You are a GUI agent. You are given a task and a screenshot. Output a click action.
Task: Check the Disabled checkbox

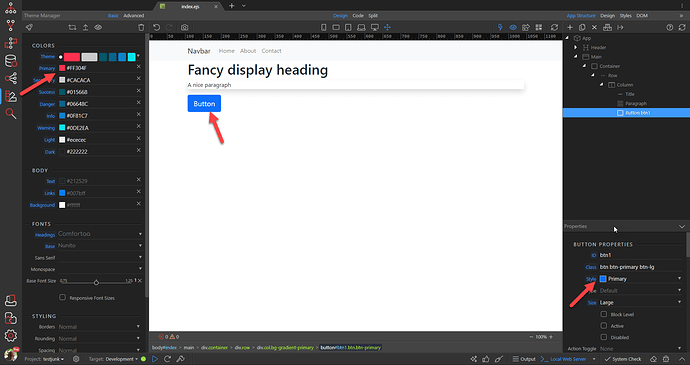(x=604, y=337)
